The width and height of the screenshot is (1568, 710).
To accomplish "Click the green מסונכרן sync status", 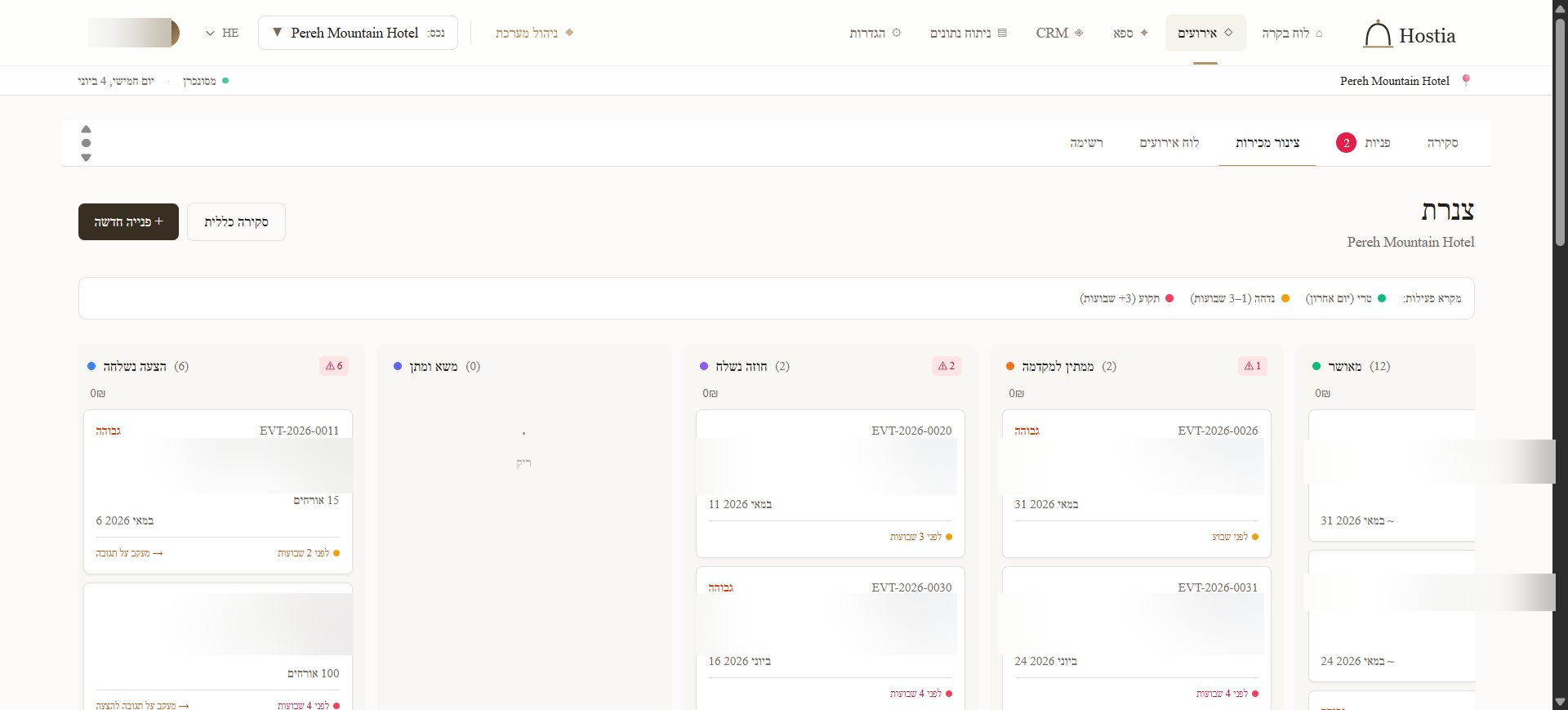I will (x=205, y=81).
